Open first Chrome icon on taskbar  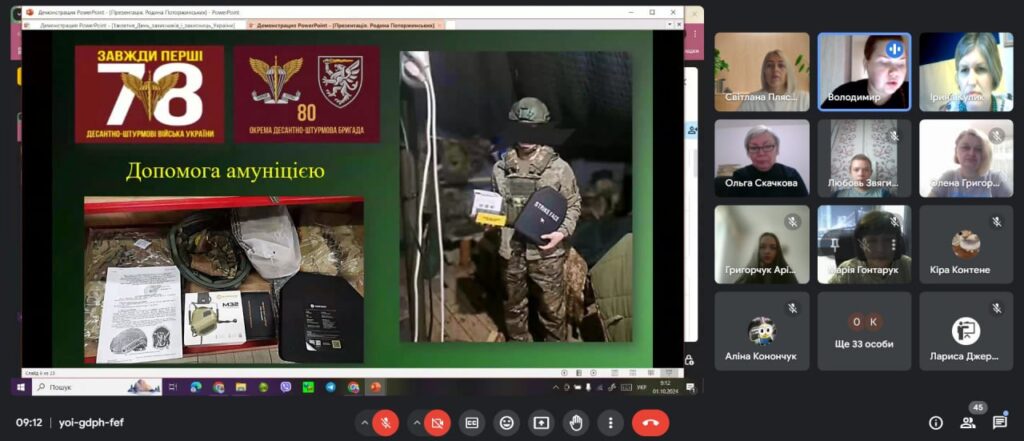tap(218, 387)
